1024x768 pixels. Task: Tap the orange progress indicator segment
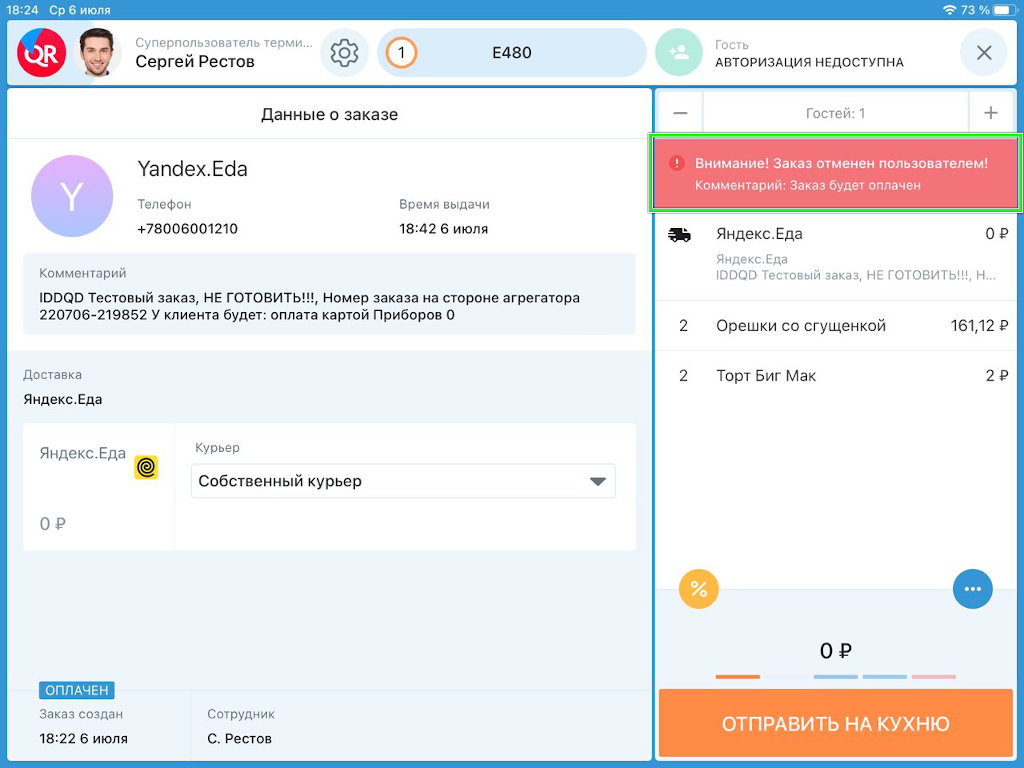click(x=737, y=677)
